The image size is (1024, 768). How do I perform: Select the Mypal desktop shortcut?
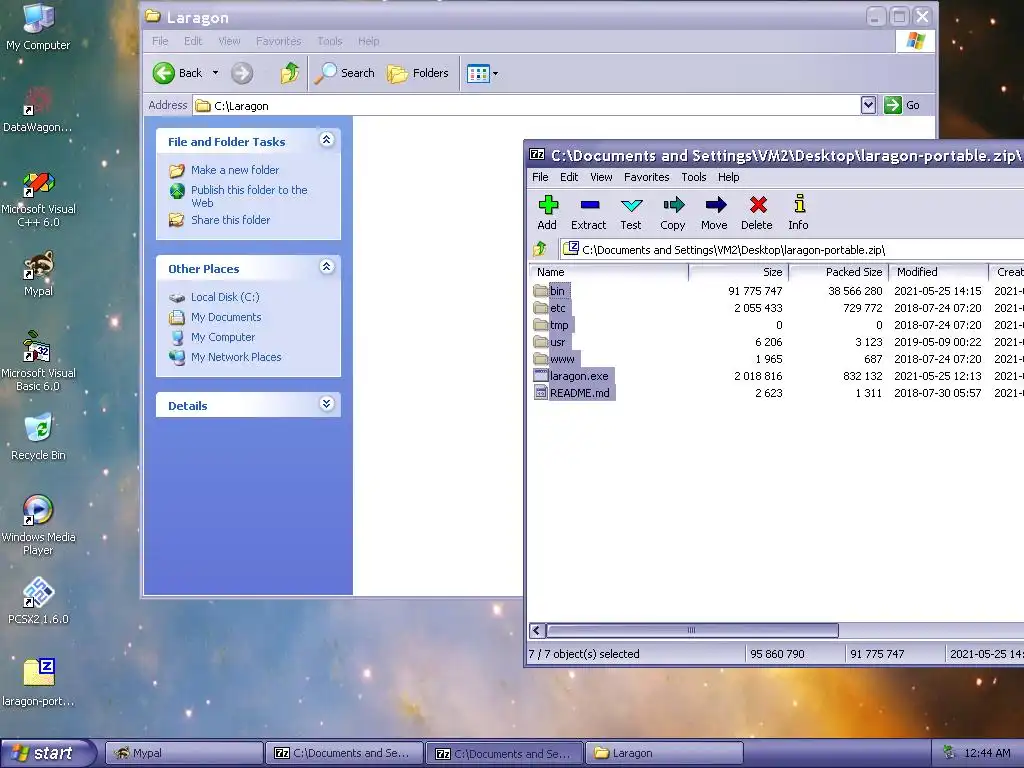(x=38, y=274)
